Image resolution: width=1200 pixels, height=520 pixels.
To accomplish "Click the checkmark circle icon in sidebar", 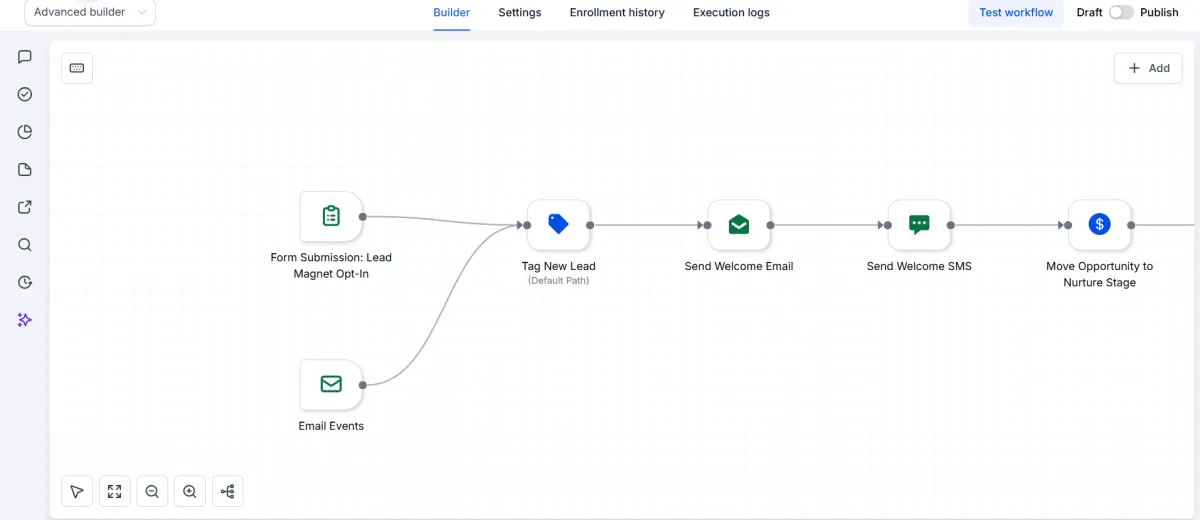I will [x=25, y=94].
